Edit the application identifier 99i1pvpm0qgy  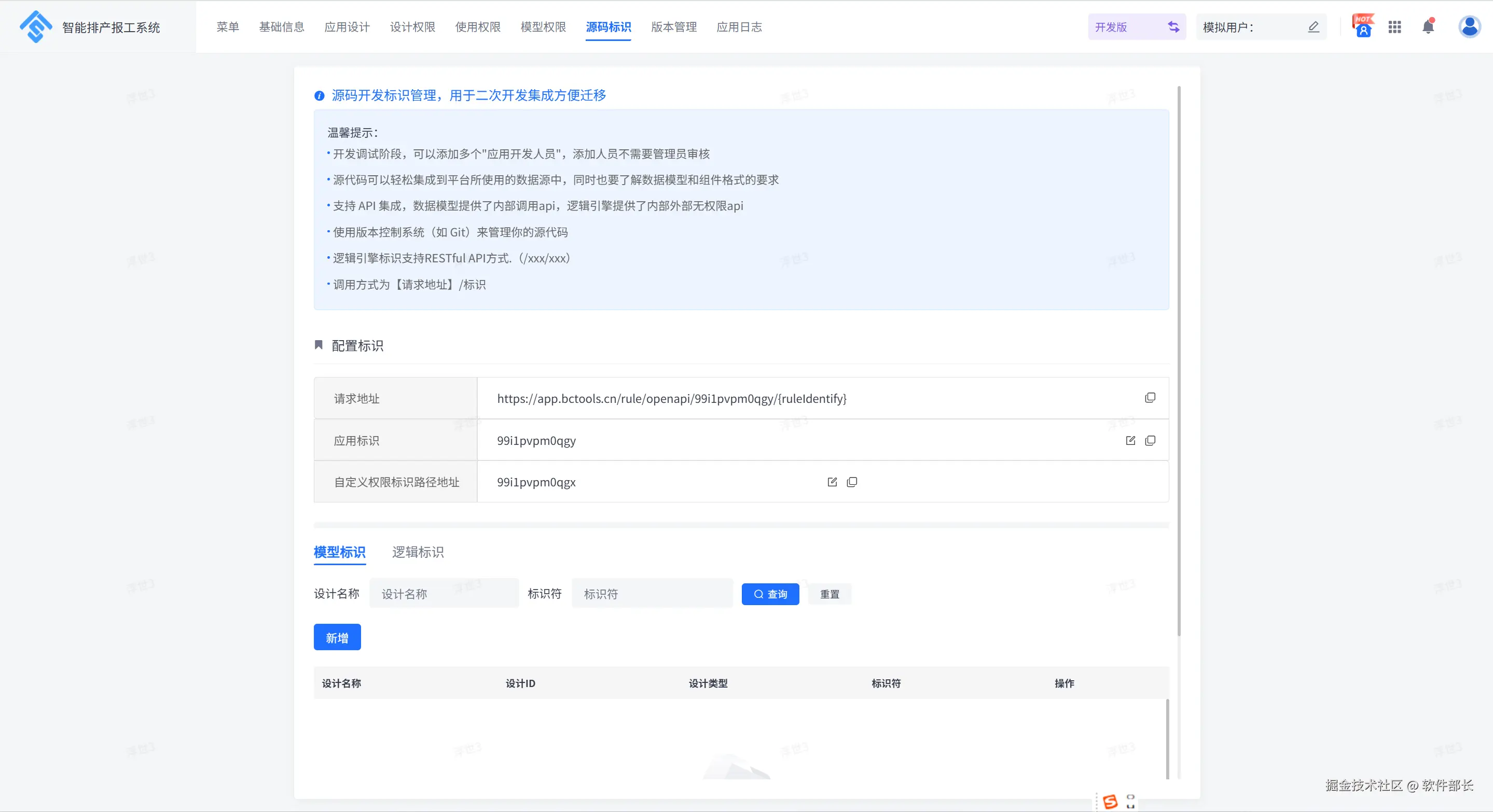[1130, 441]
